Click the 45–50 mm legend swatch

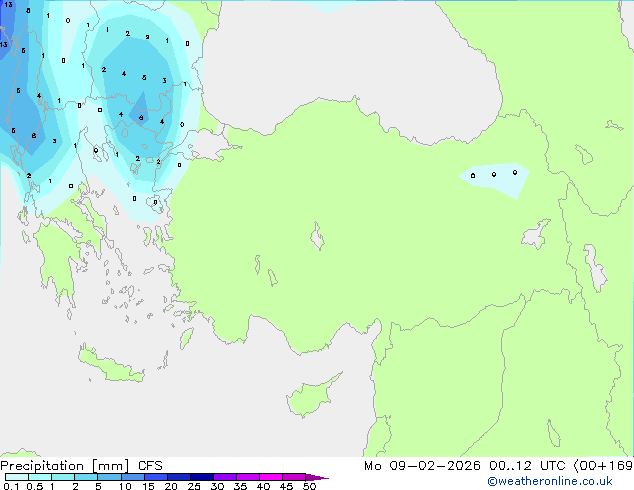tap(294, 477)
